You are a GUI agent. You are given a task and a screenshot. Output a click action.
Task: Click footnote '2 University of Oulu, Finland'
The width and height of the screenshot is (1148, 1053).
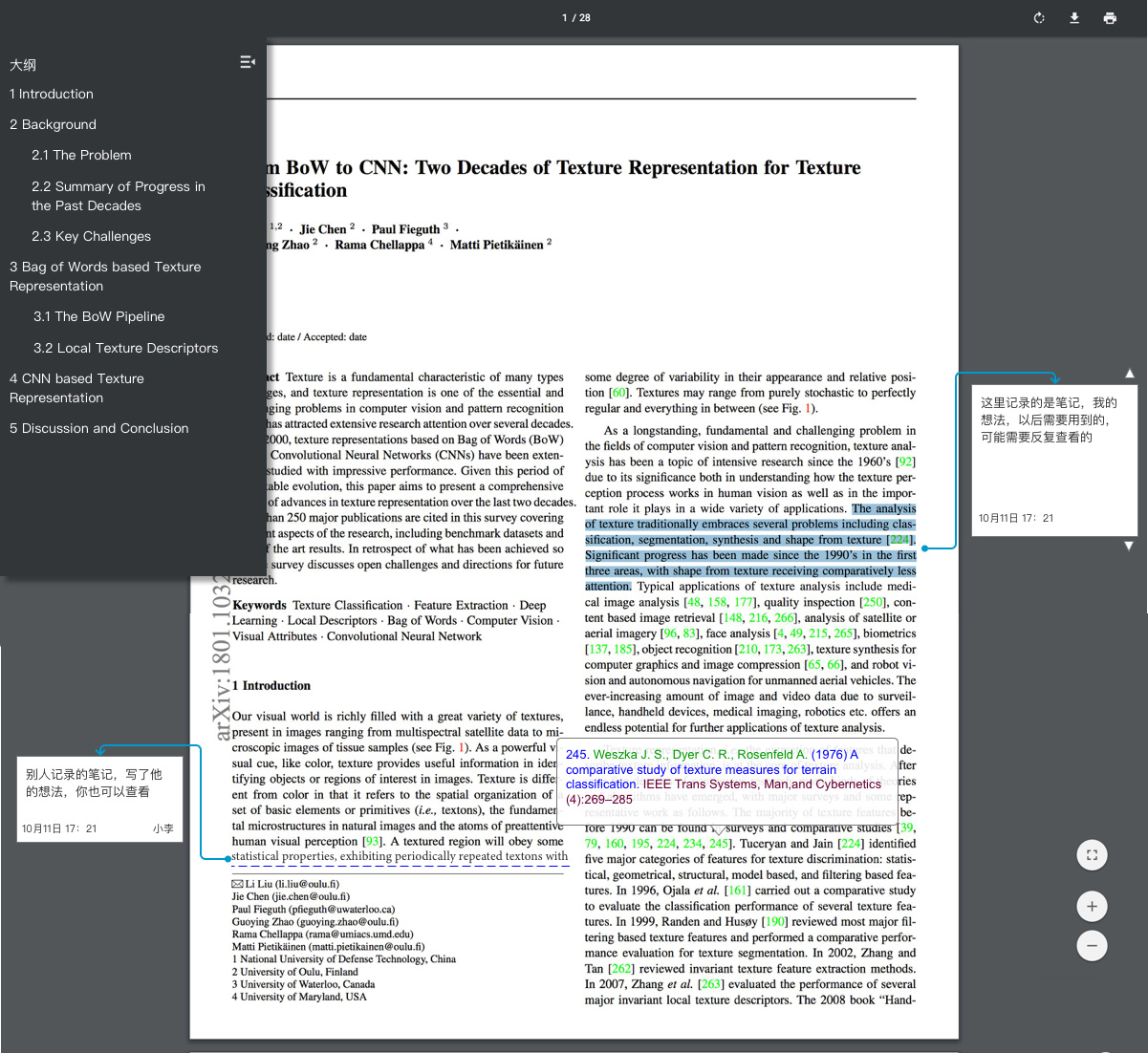(x=295, y=972)
